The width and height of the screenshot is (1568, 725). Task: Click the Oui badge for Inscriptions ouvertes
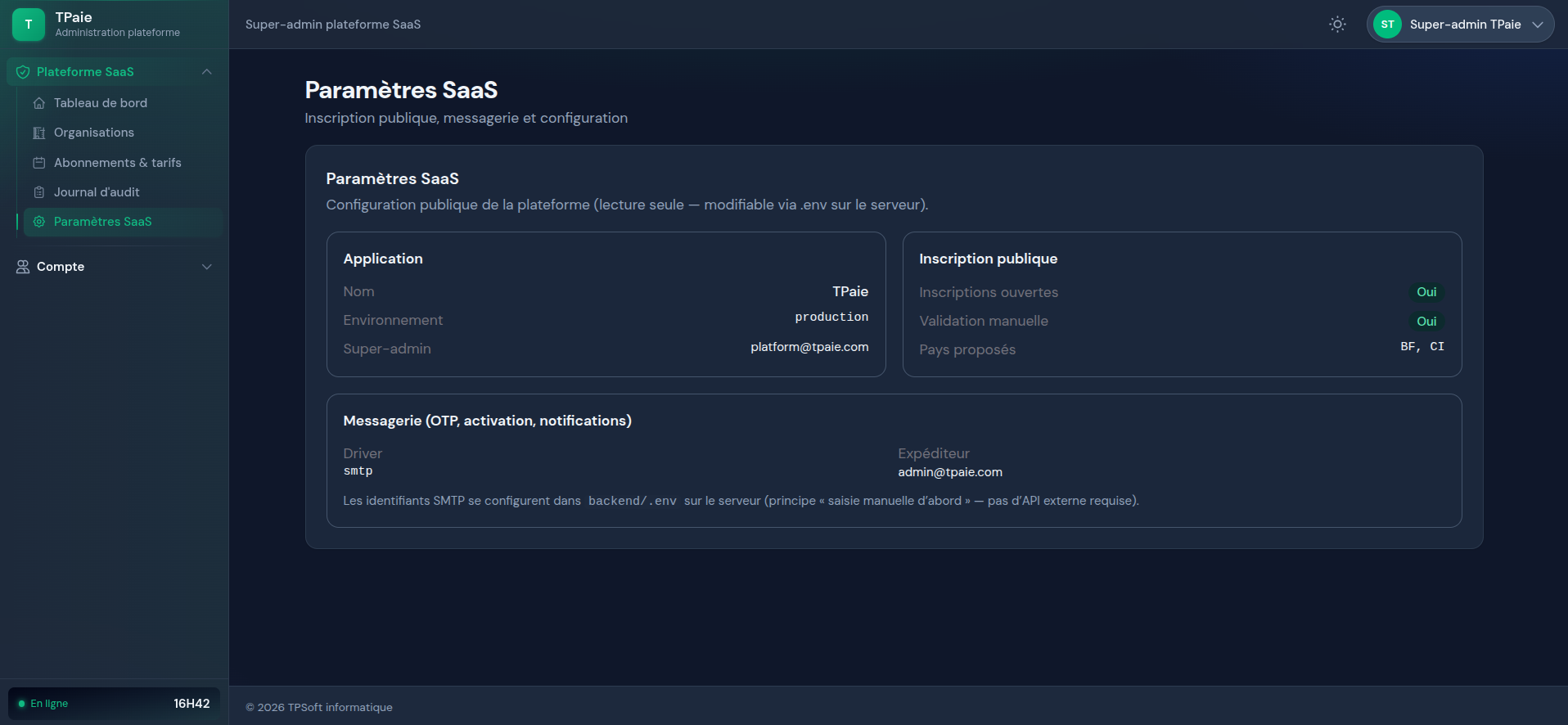click(1426, 292)
